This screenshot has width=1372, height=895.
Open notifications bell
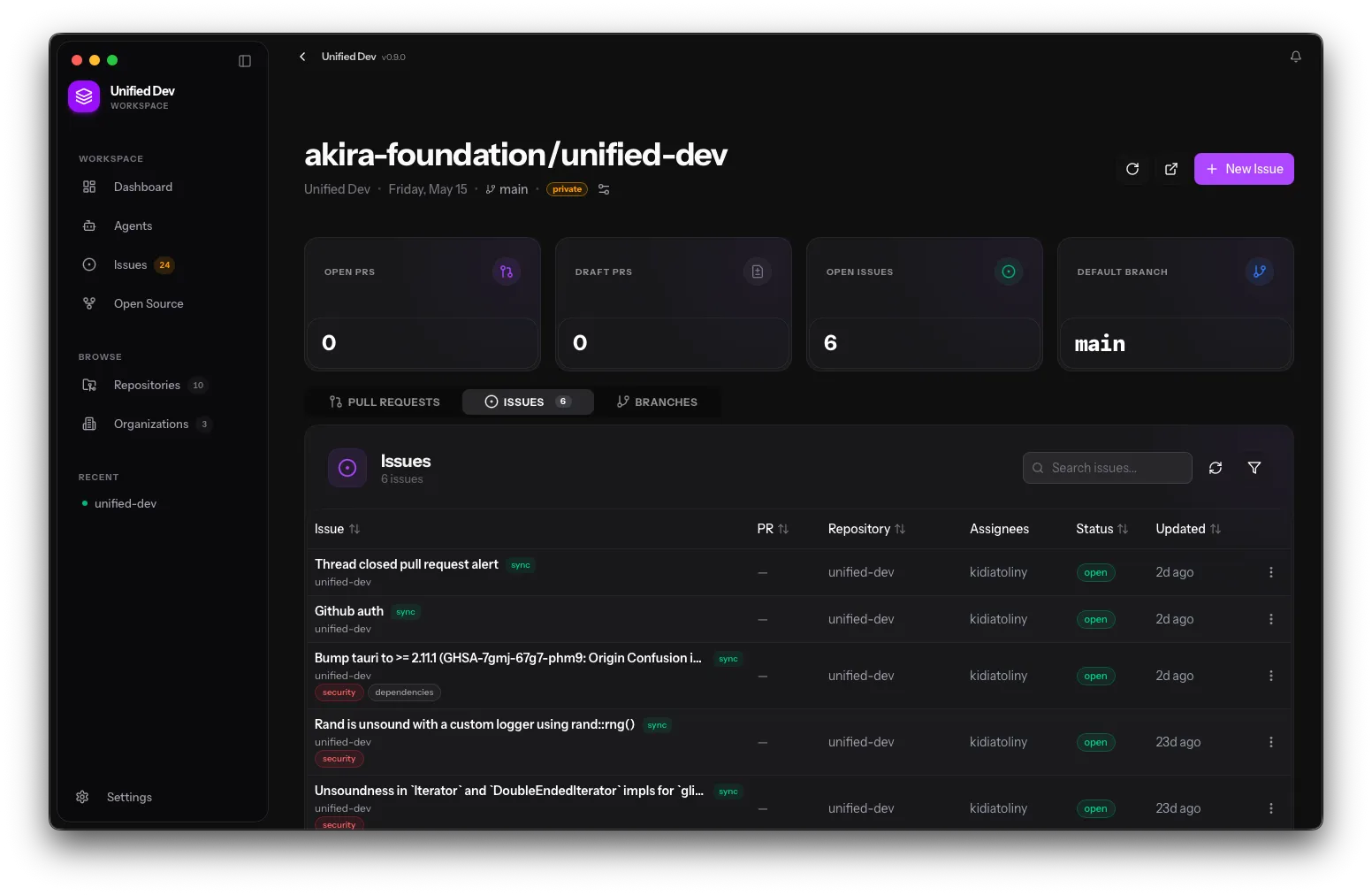pos(1295,57)
